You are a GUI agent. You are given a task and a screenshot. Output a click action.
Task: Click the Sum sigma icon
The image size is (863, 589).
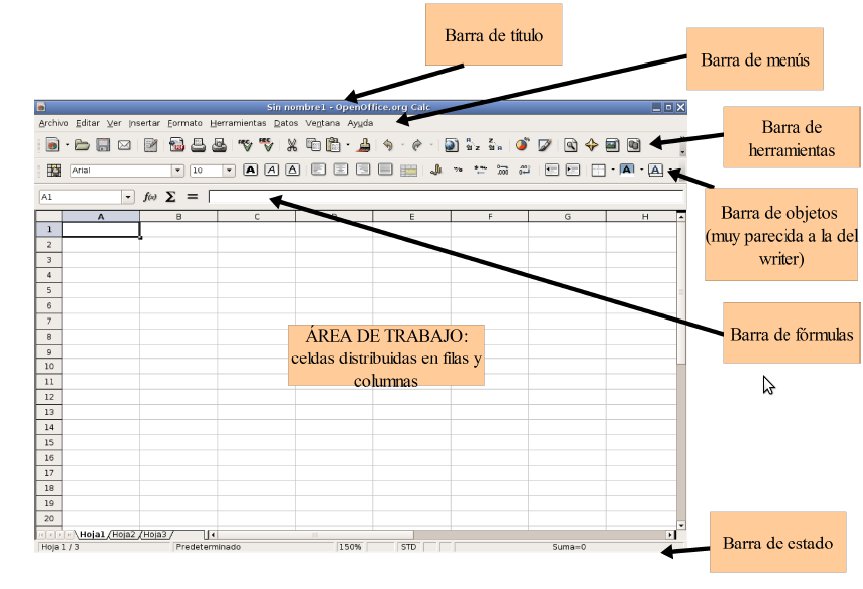(x=171, y=197)
